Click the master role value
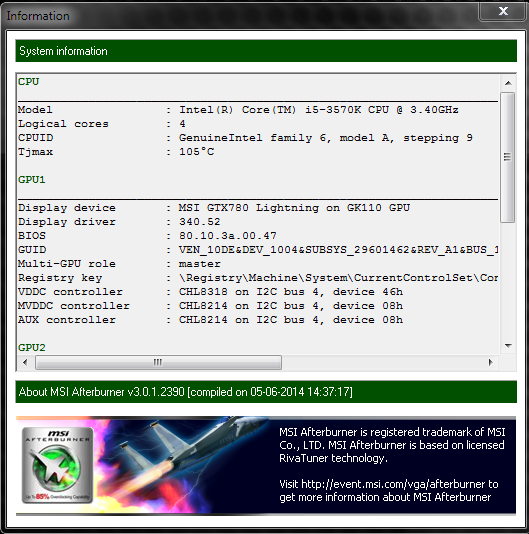Screen dimensions: 529x534 (x=200, y=264)
